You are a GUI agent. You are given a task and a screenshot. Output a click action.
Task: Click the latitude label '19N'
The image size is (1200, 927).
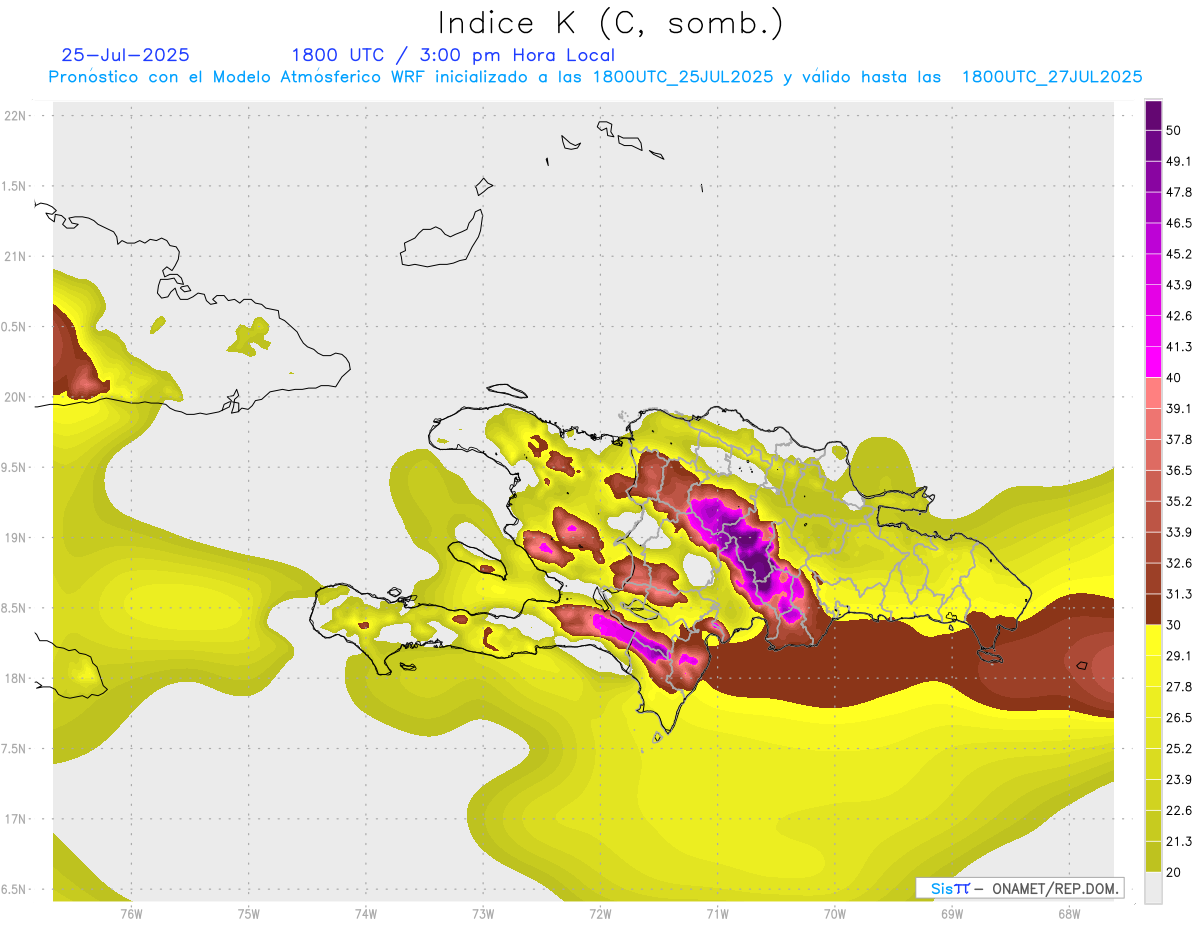[x=15, y=538]
